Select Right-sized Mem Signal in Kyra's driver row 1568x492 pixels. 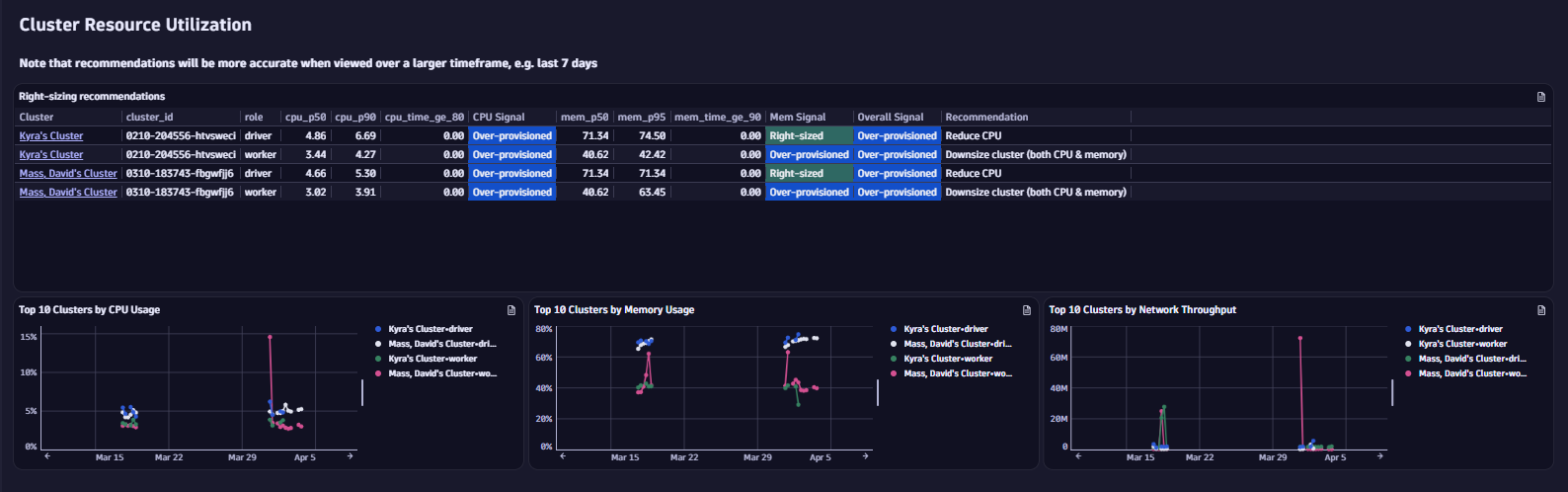point(810,136)
